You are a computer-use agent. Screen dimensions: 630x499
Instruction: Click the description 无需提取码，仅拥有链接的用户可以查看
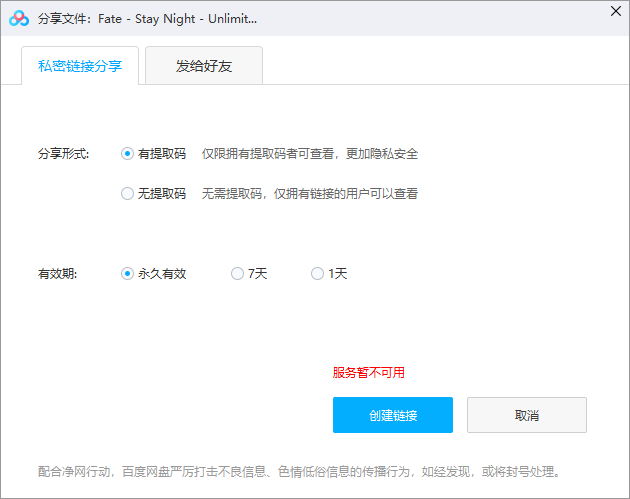click(x=310, y=194)
